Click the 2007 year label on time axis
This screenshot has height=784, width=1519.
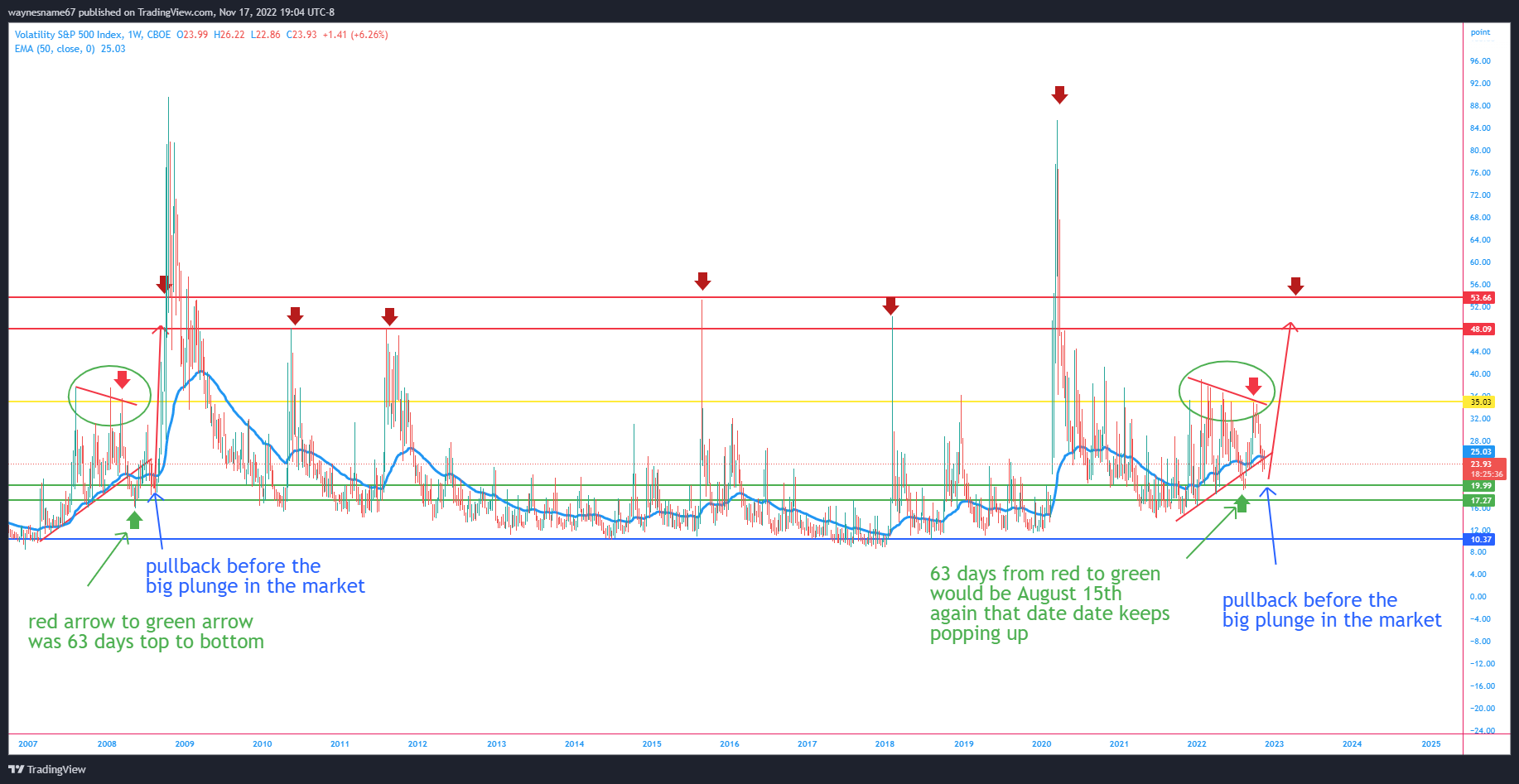(x=28, y=744)
